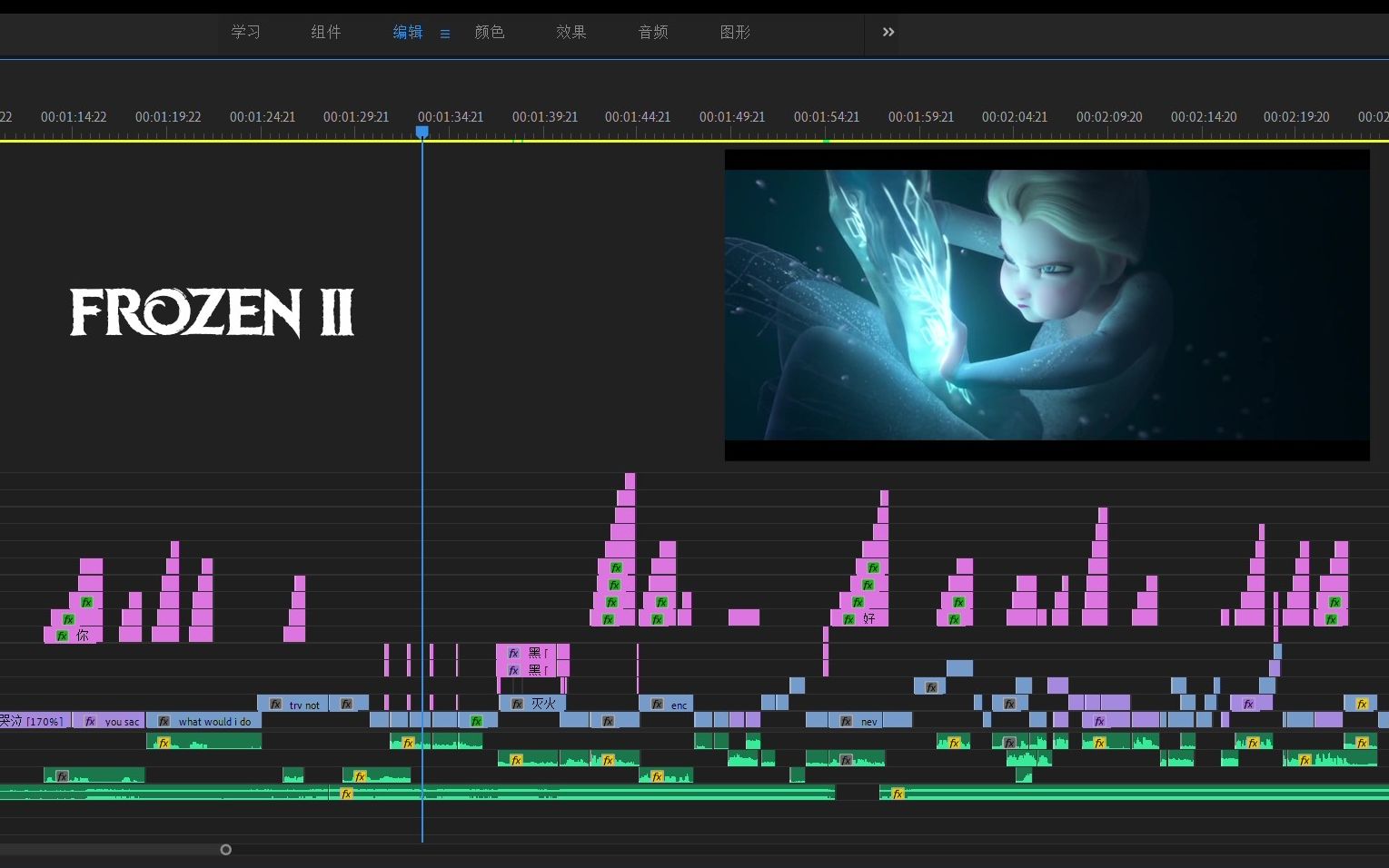Click yellow fx badge on audio clip at playhead
The image size is (1389, 868).
408,743
